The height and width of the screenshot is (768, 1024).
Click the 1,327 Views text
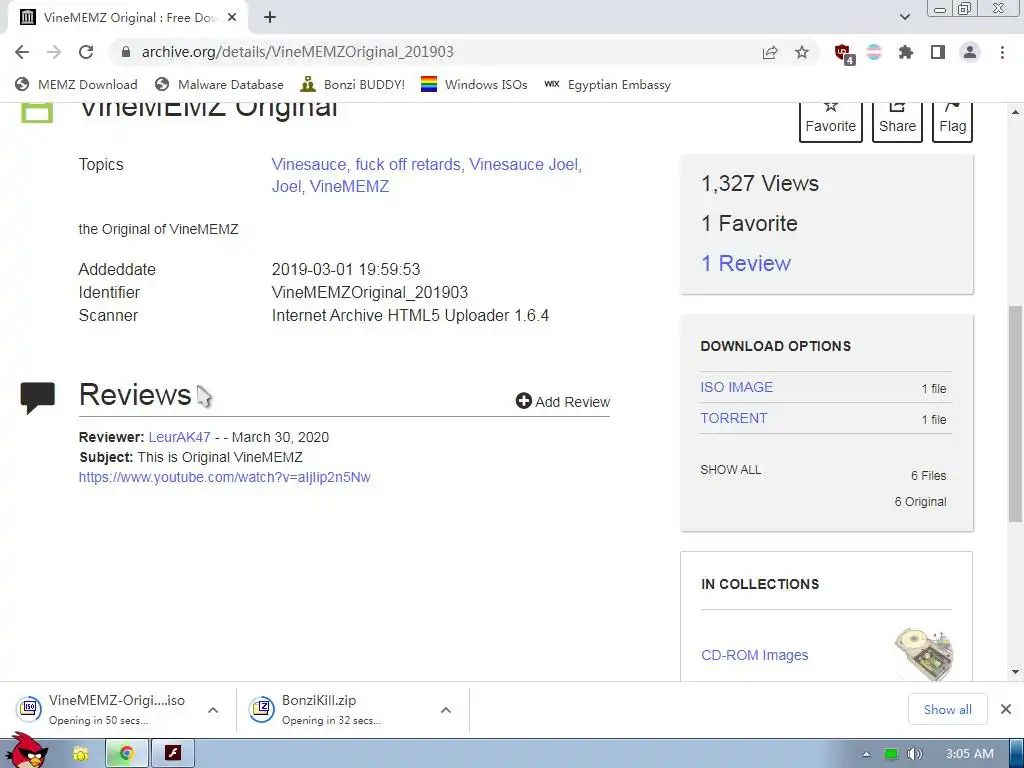760,184
